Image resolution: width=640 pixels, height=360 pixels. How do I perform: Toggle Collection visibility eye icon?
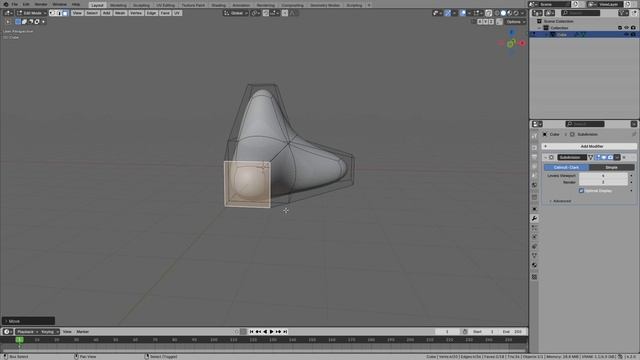pos(627,28)
